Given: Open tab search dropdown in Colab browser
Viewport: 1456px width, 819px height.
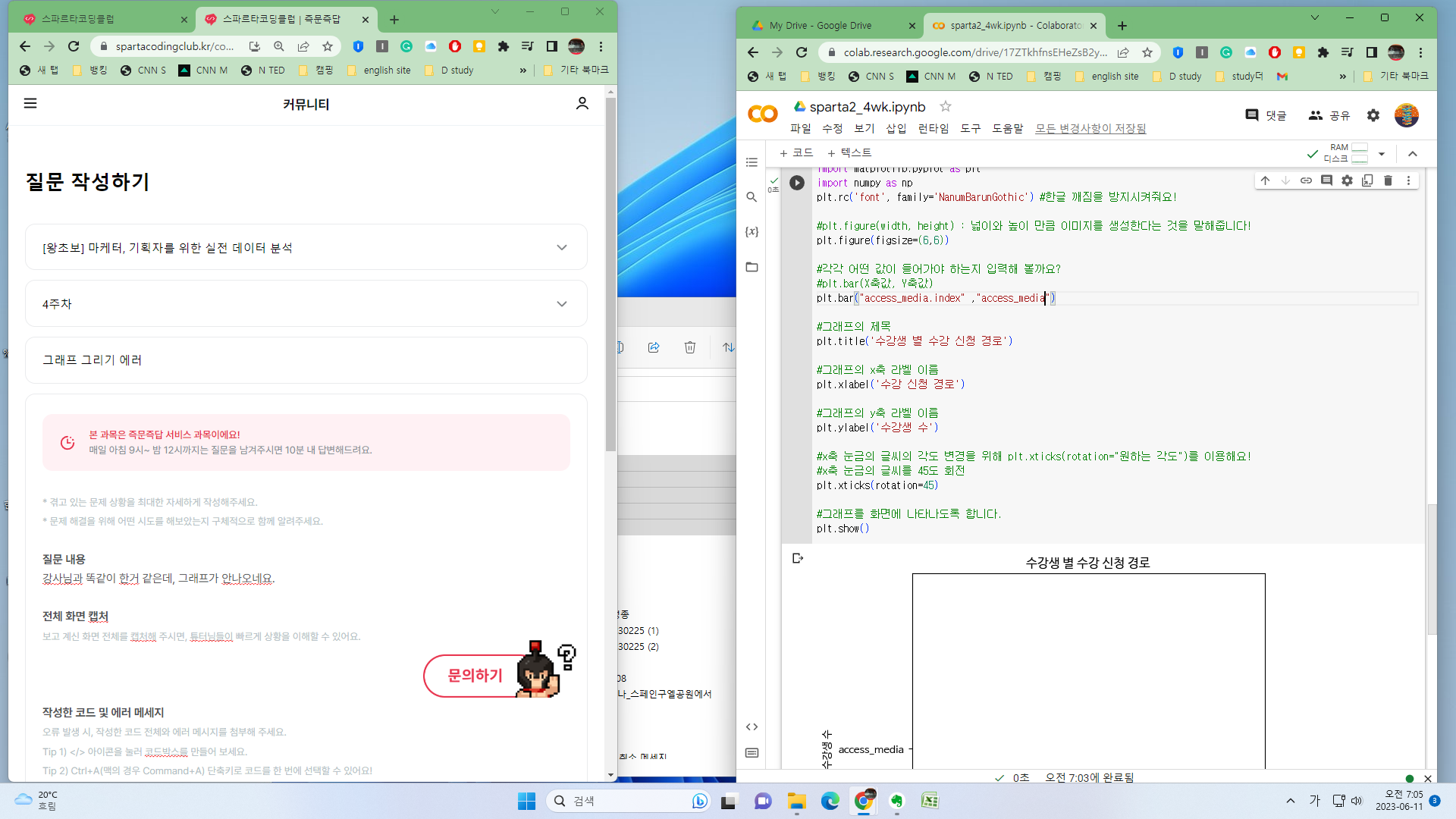Looking at the screenshot, I should click(x=1314, y=17).
